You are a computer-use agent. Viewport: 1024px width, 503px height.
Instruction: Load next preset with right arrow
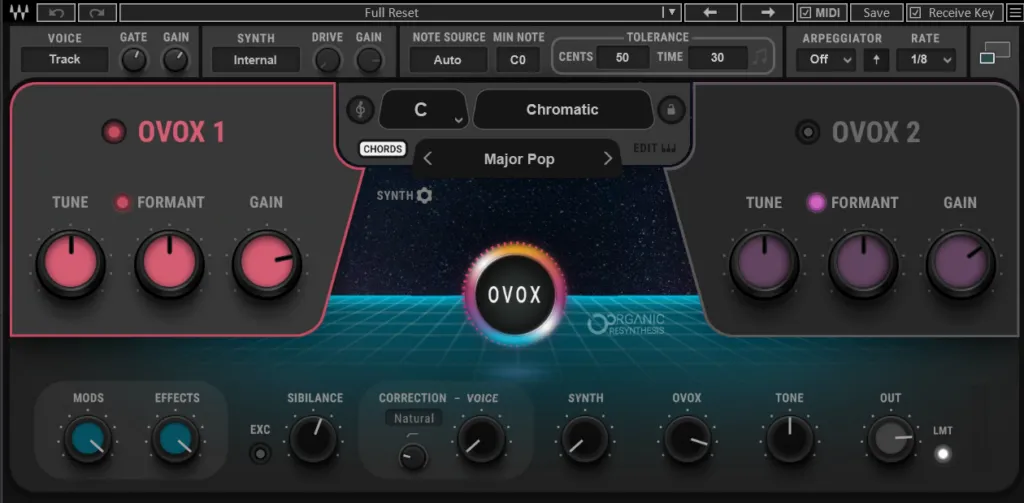pos(767,12)
